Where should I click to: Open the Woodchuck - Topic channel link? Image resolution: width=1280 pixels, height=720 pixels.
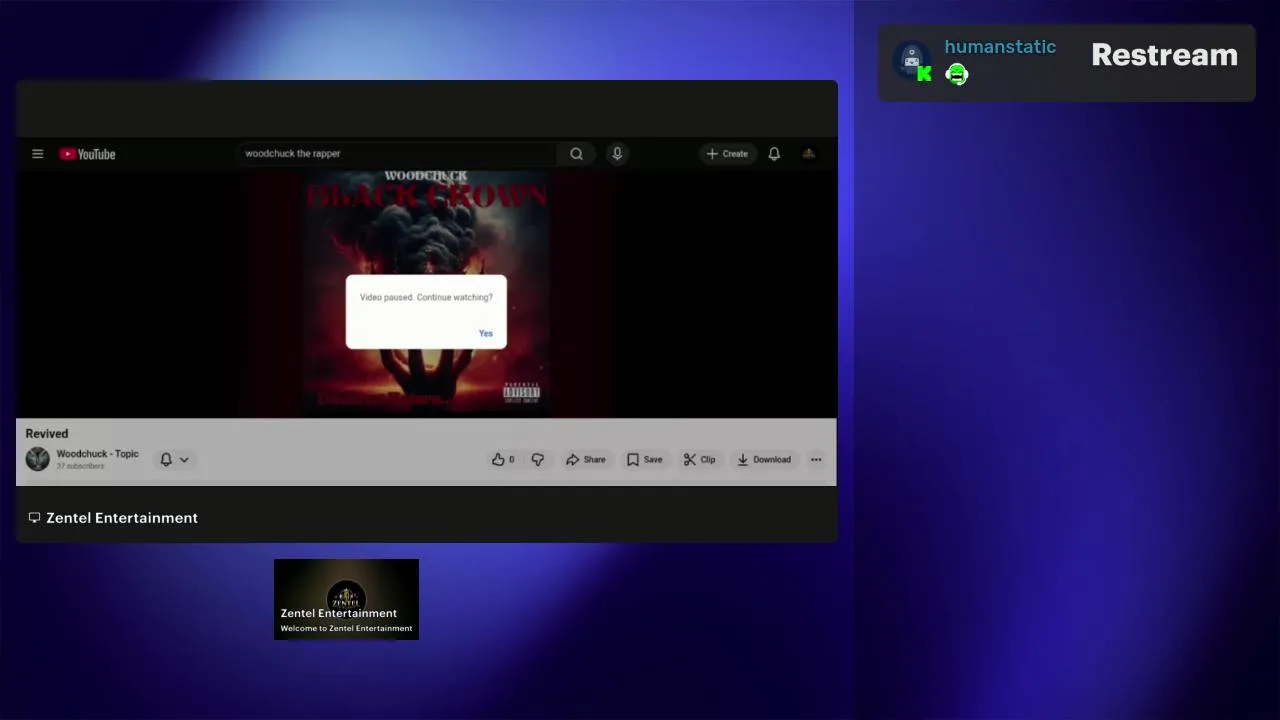click(x=97, y=454)
